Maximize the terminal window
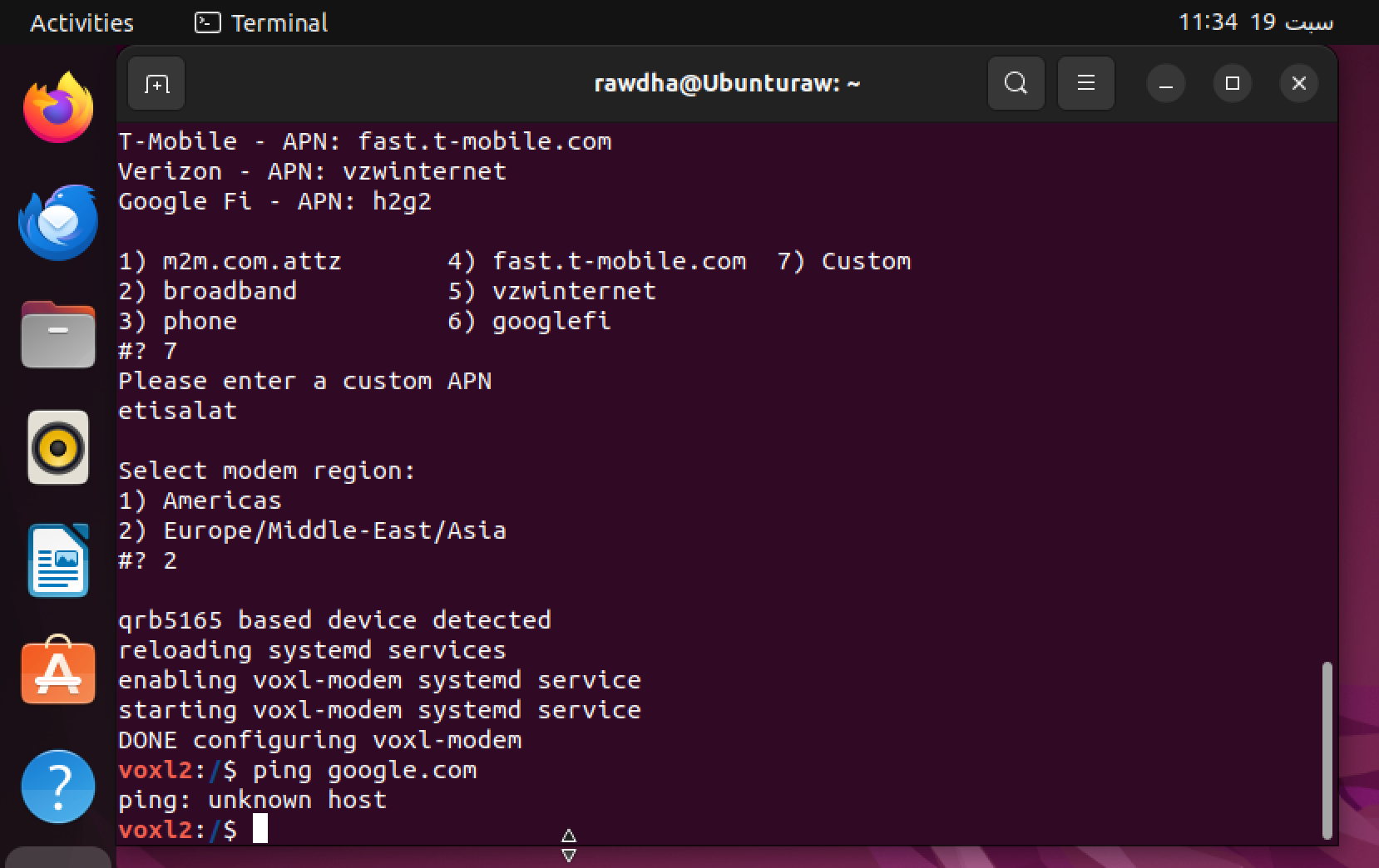The height and width of the screenshot is (868, 1379). coord(1233,83)
